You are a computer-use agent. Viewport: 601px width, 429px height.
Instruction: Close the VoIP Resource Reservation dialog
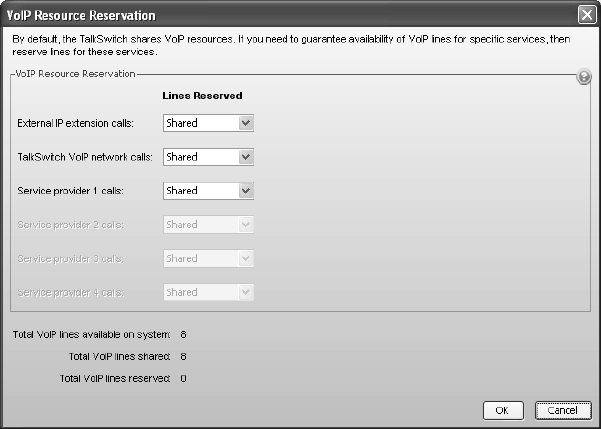tap(587, 15)
